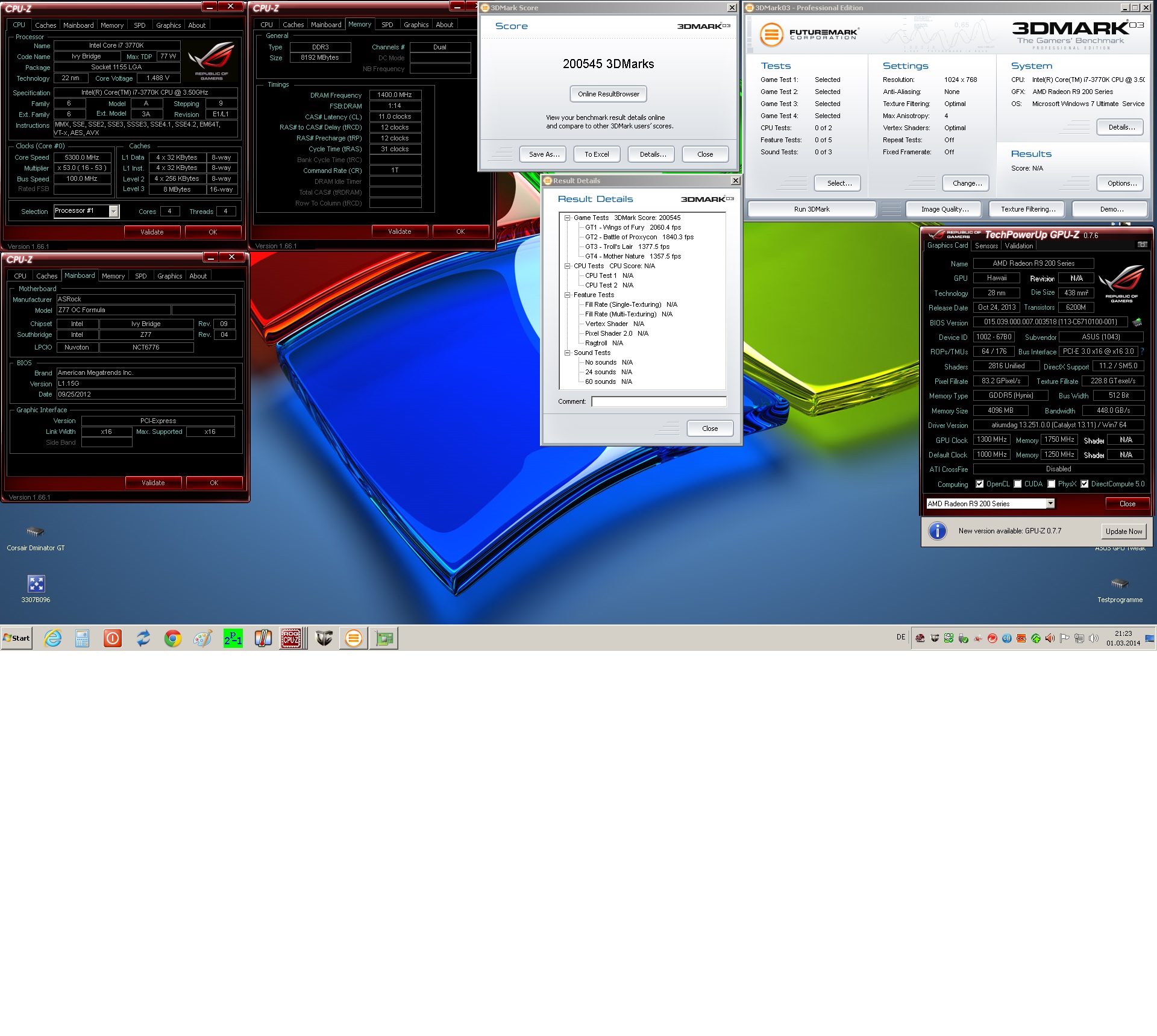Click the GPU-Z screenshot camera icon
This screenshot has height=1036, width=1157.
coord(1142,245)
